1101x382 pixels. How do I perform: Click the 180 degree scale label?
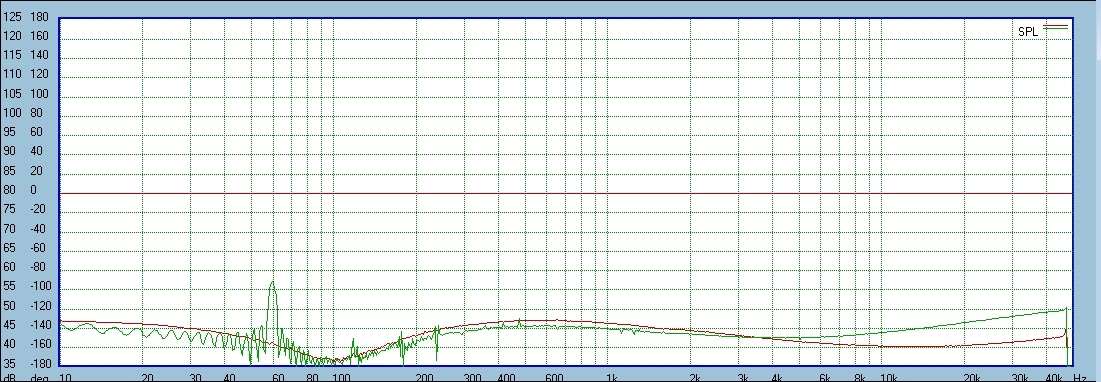point(39,17)
